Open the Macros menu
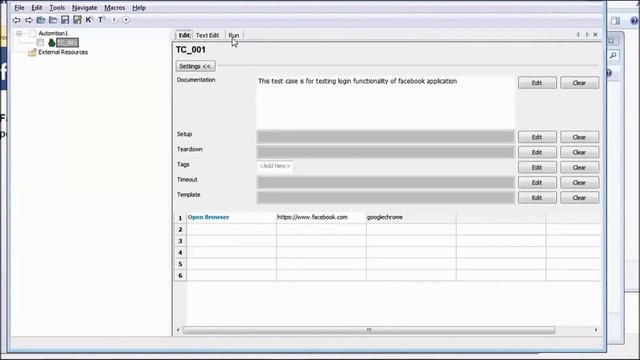This screenshot has width=640, height=360. [115, 8]
